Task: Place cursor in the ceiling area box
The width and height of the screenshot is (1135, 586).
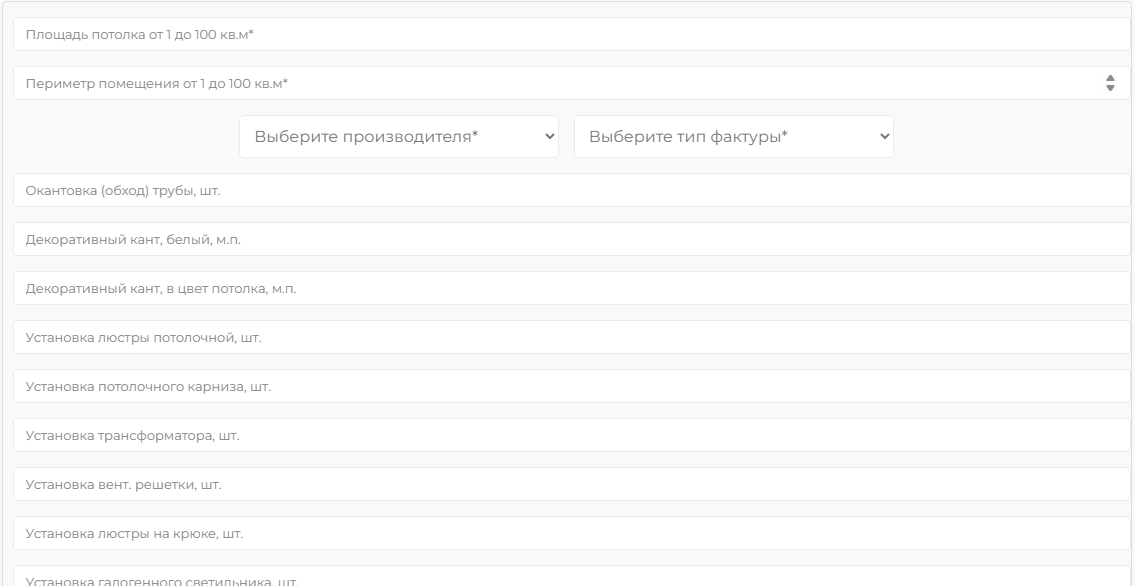Action: (x=570, y=34)
